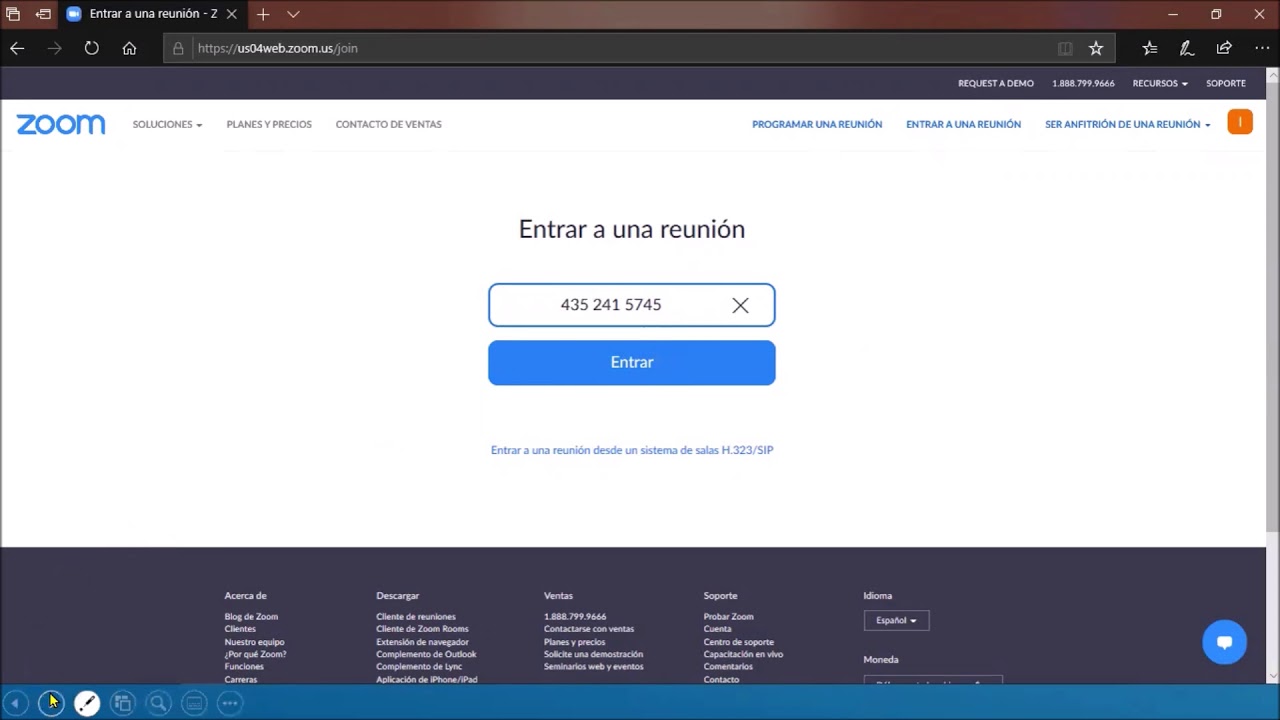Viewport: 1280px width, 720px height.
Task: Clear the meeting ID with the X icon
Action: 740,305
